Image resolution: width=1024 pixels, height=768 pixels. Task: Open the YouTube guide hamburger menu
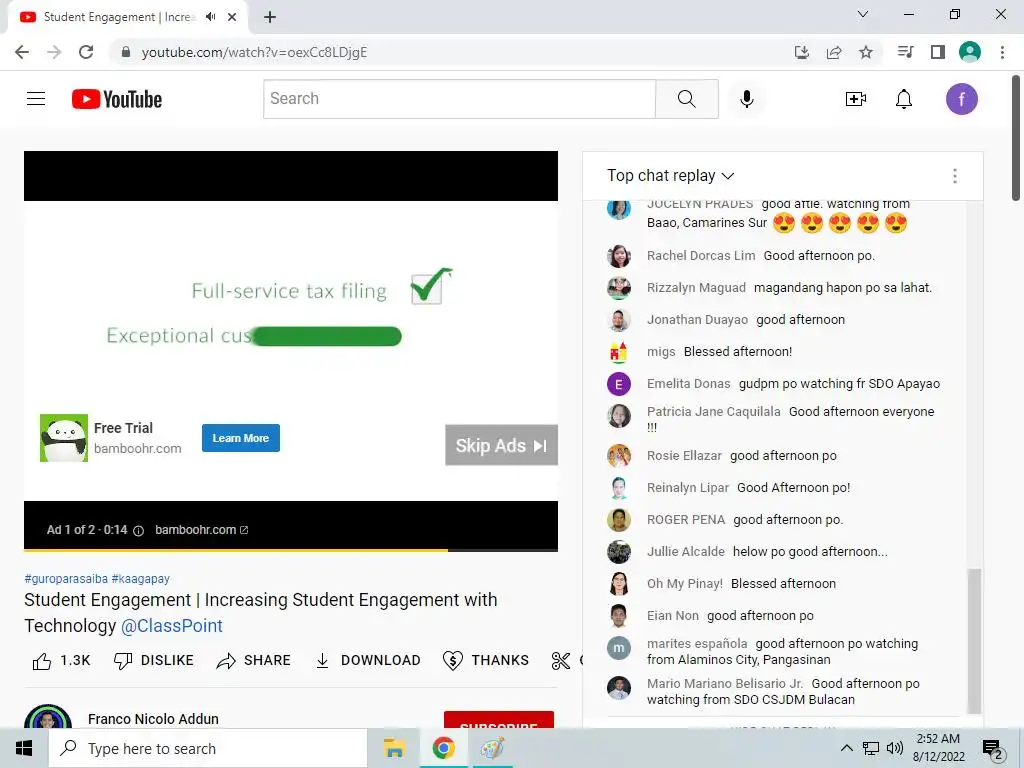point(36,99)
